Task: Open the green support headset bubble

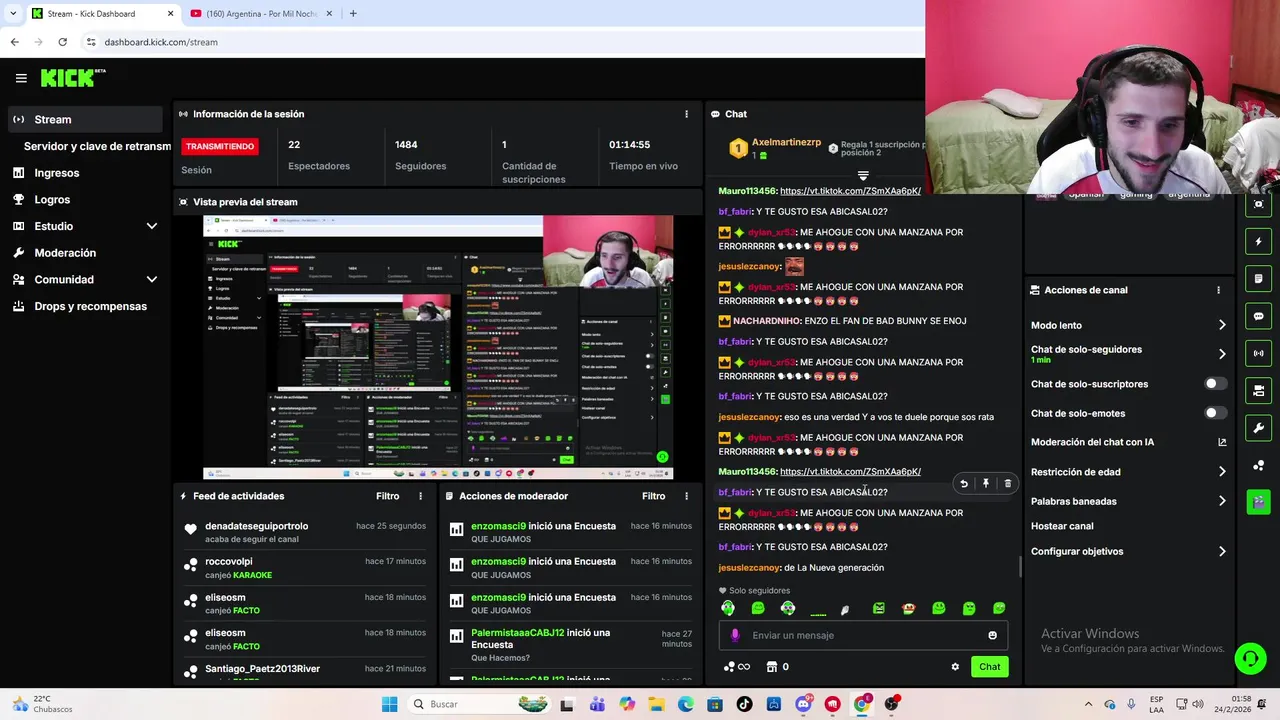Action: 1250,658
